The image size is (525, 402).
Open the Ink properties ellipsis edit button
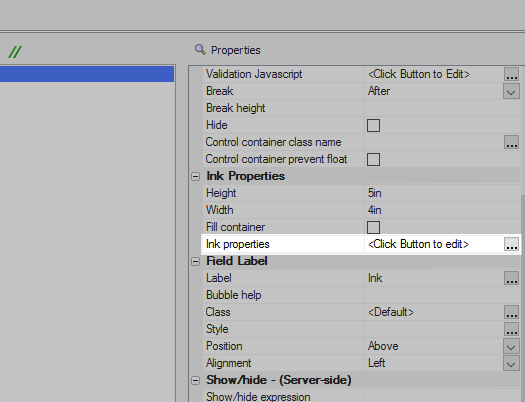511,244
